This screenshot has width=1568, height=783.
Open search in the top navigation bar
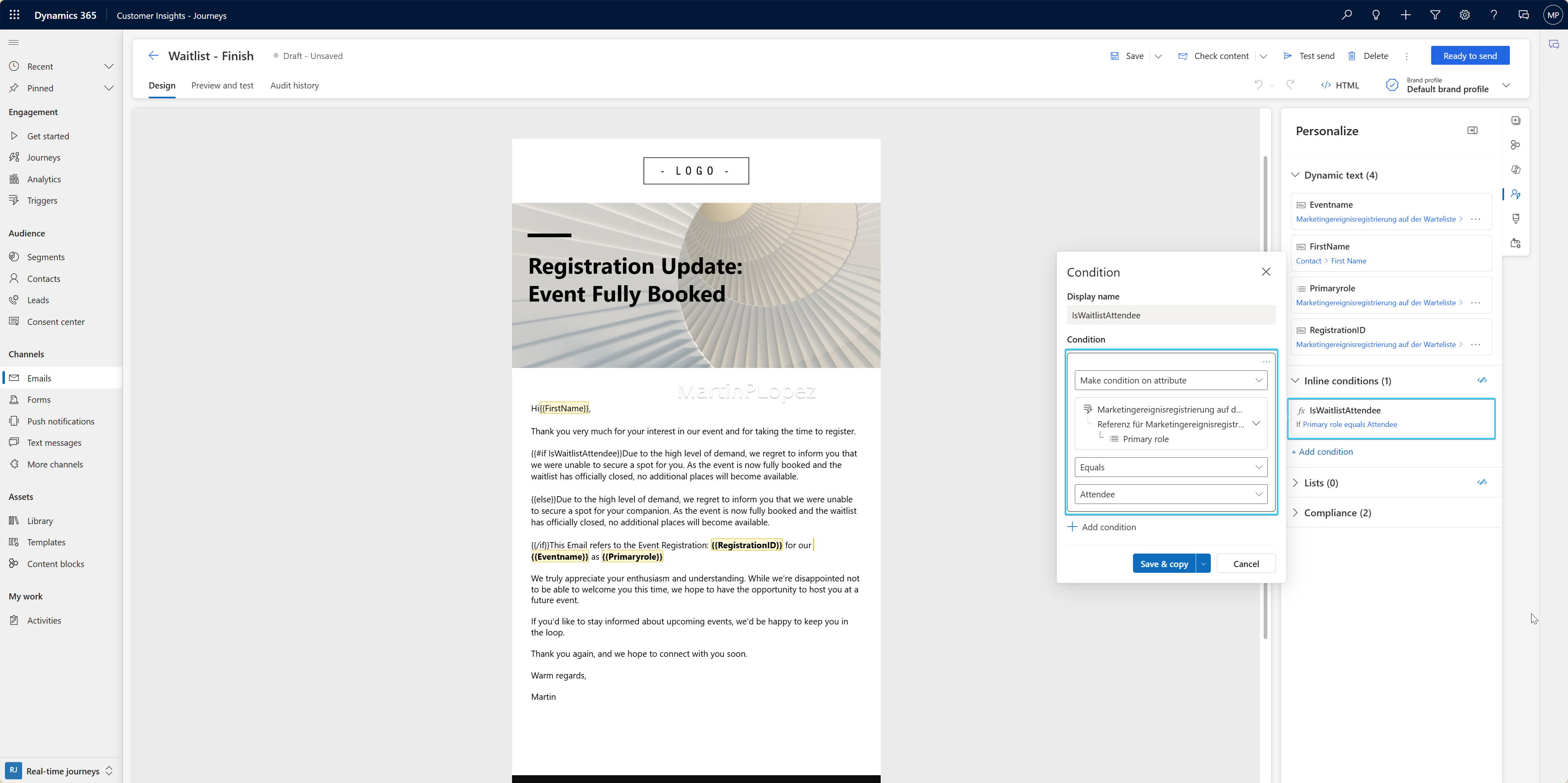tap(1346, 15)
